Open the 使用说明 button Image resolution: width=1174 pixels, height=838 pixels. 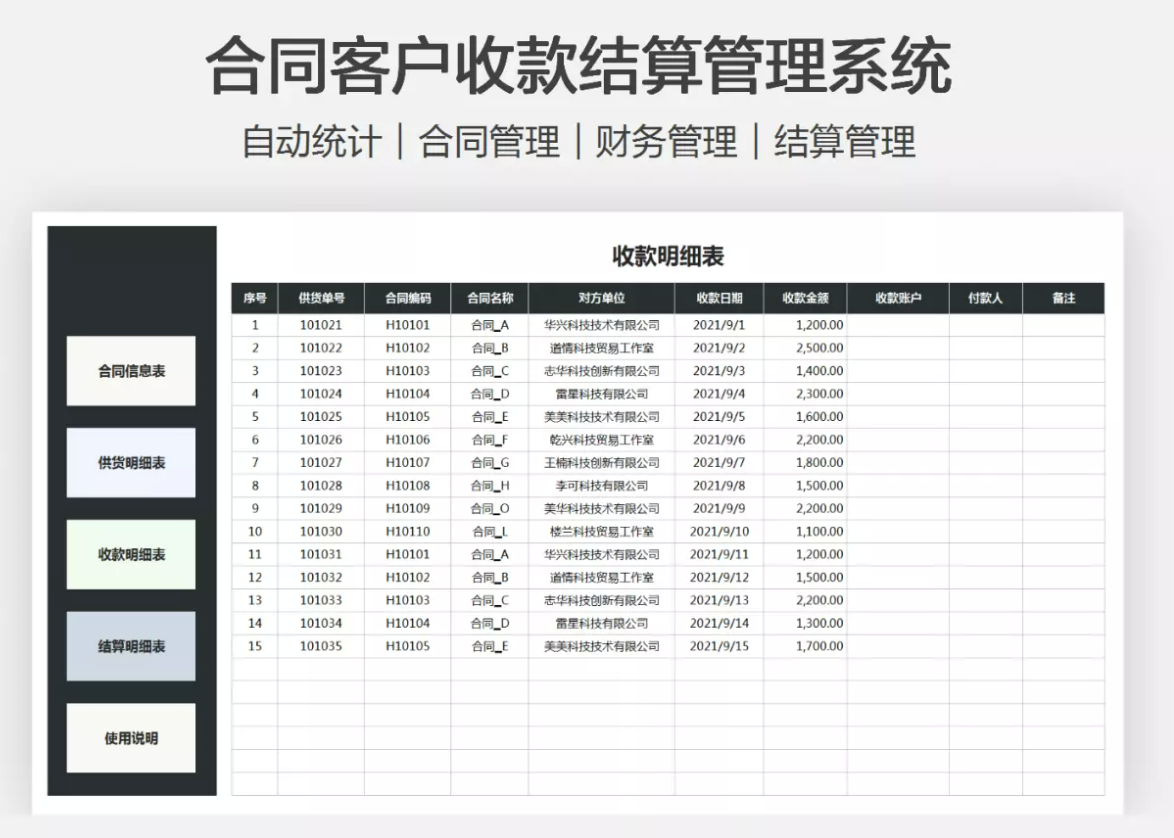click(x=131, y=738)
